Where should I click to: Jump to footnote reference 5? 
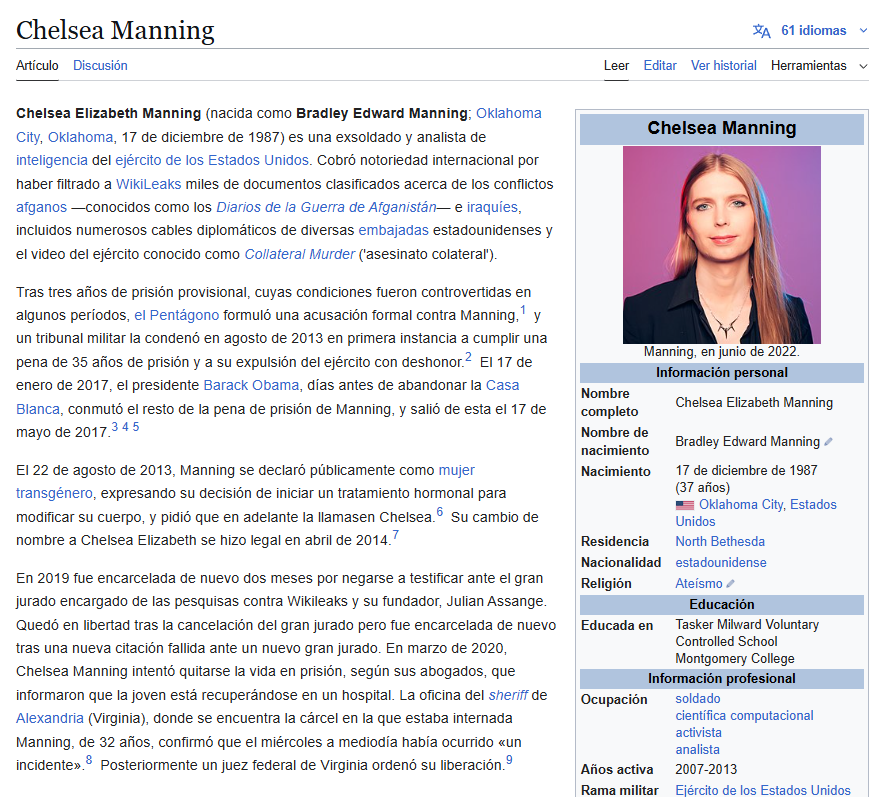coord(136,427)
